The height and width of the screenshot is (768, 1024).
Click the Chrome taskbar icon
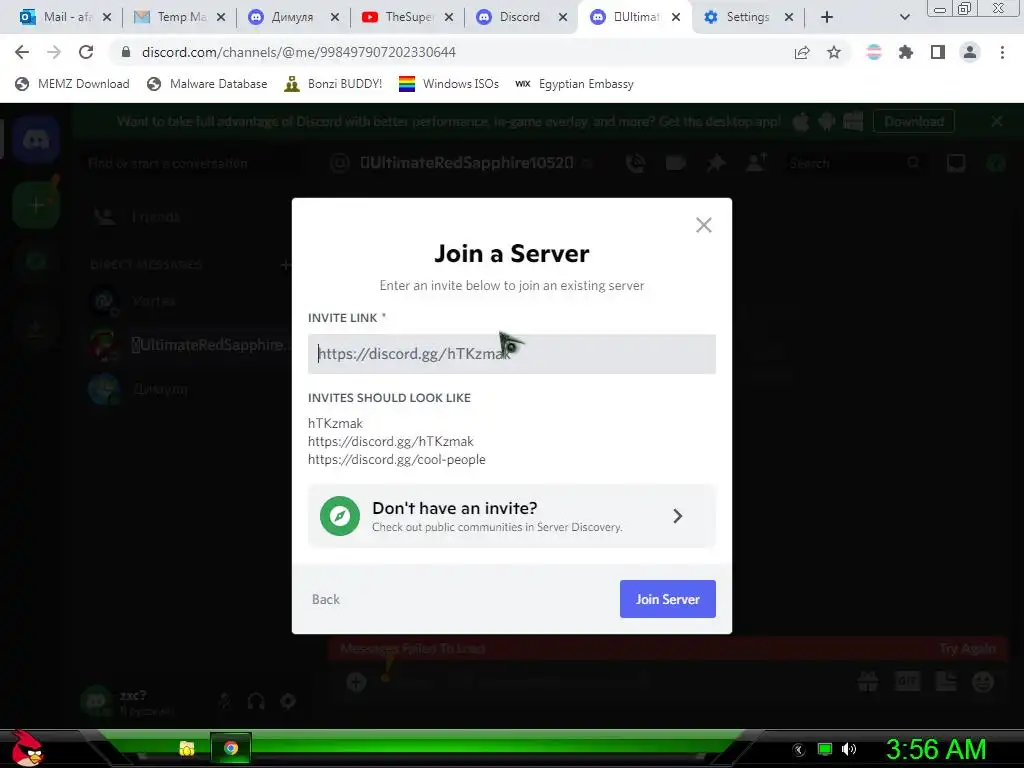click(x=231, y=748)
